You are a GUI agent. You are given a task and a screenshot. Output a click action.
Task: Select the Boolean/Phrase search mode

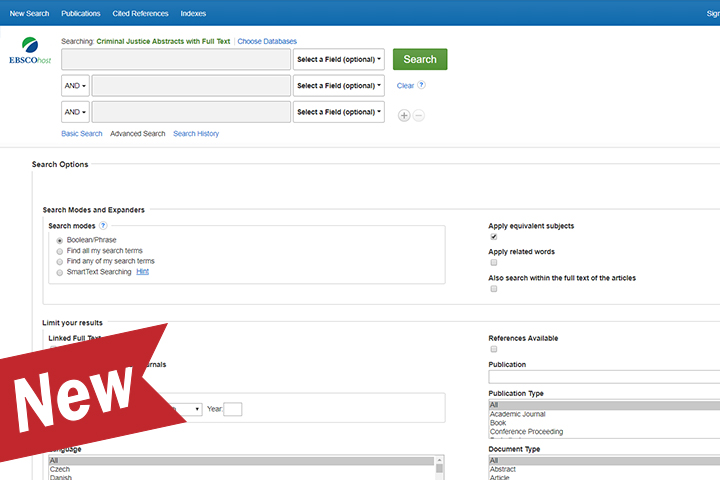tap(60, 241)
